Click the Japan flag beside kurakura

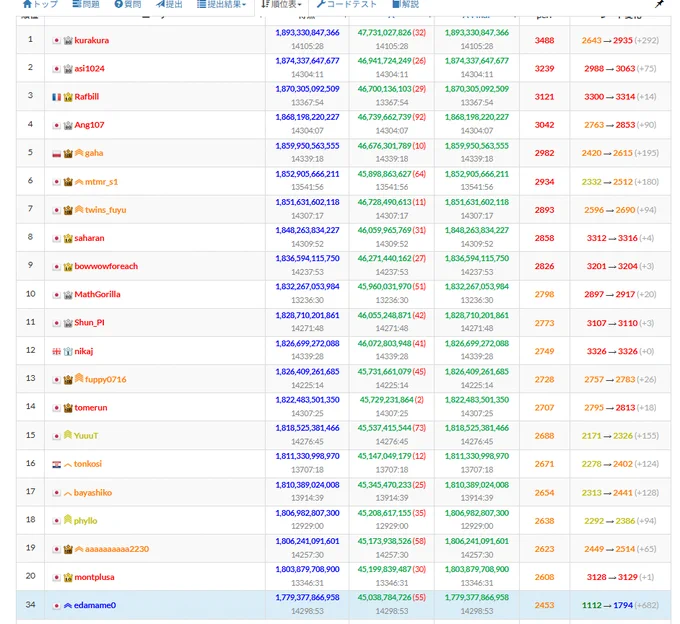point(56,41)
